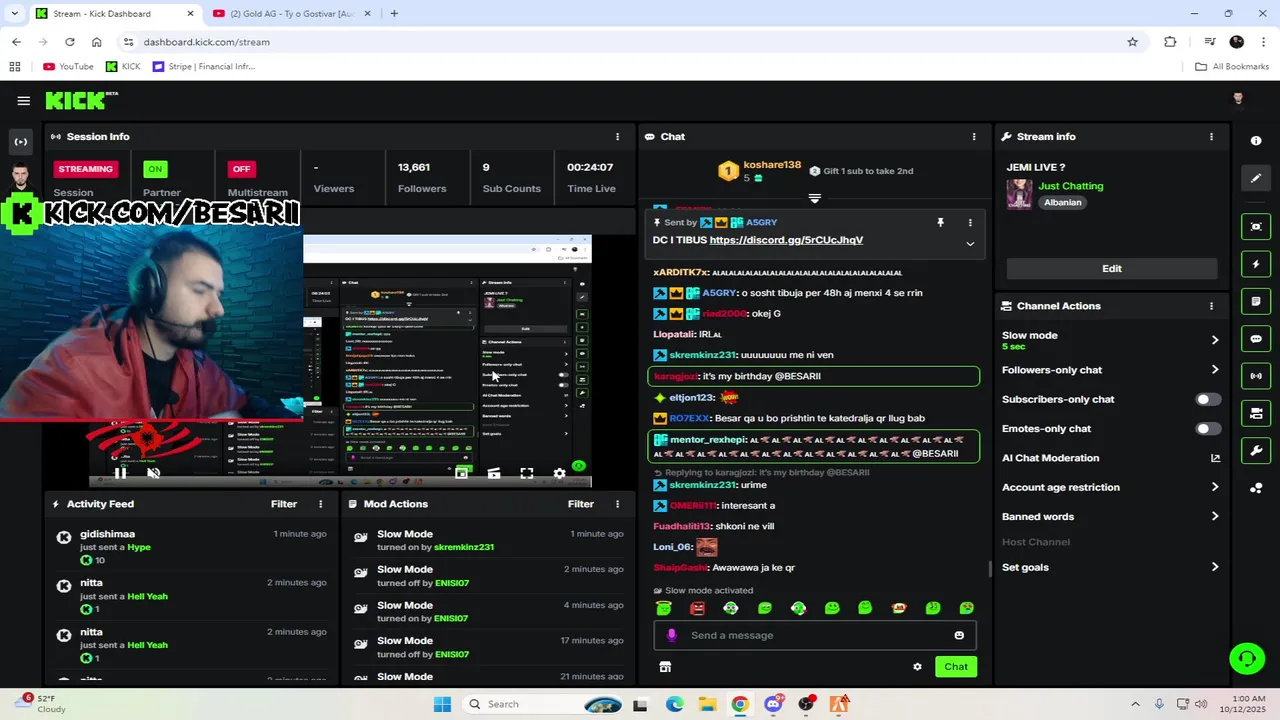
Task: Click the Send a message input field
Action: [815, 635]
